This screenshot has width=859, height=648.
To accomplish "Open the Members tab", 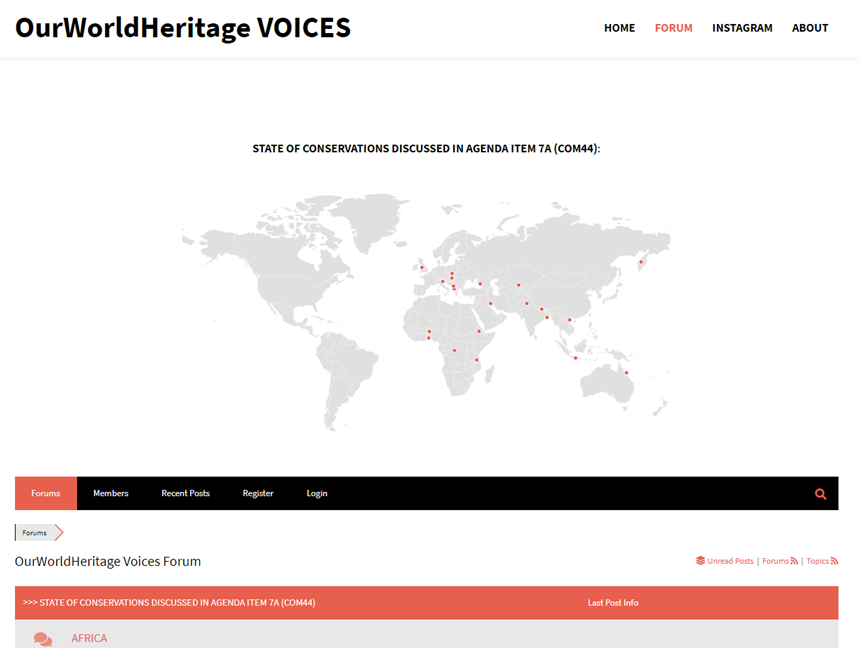I will (x=111, y=493).
